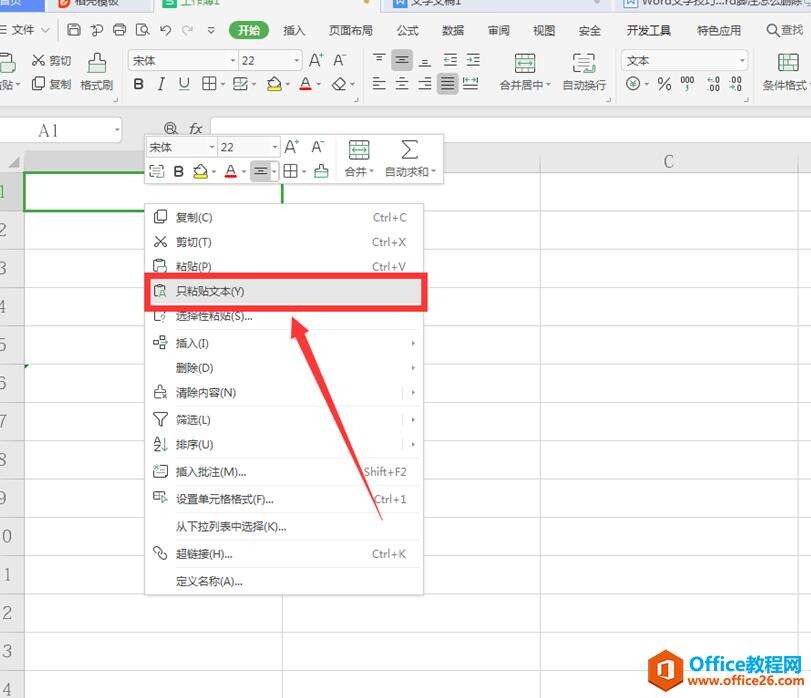
Task: Click the align right icon in ribbon
Action: 425,84
